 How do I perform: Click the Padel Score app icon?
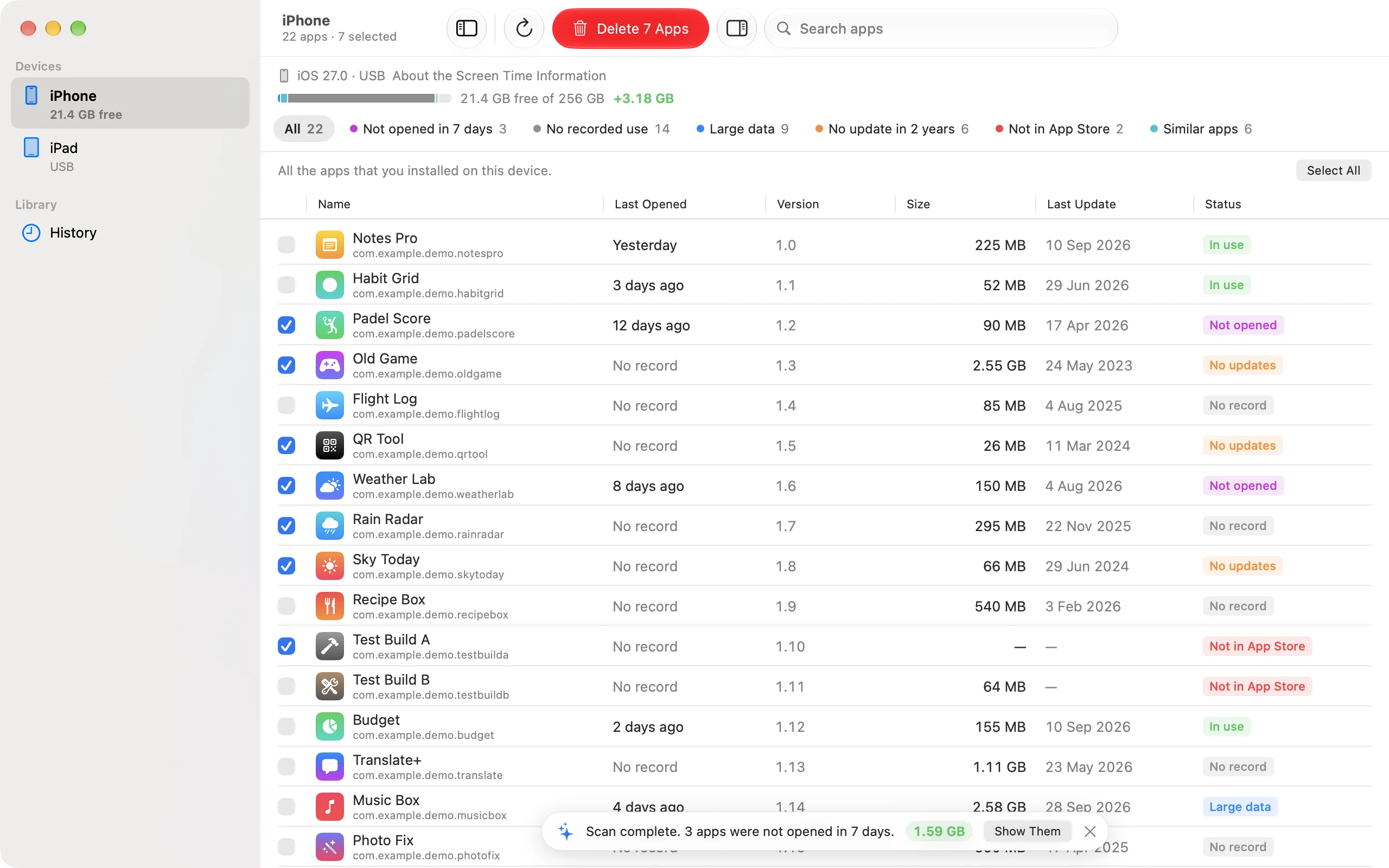tap(329, 325)
